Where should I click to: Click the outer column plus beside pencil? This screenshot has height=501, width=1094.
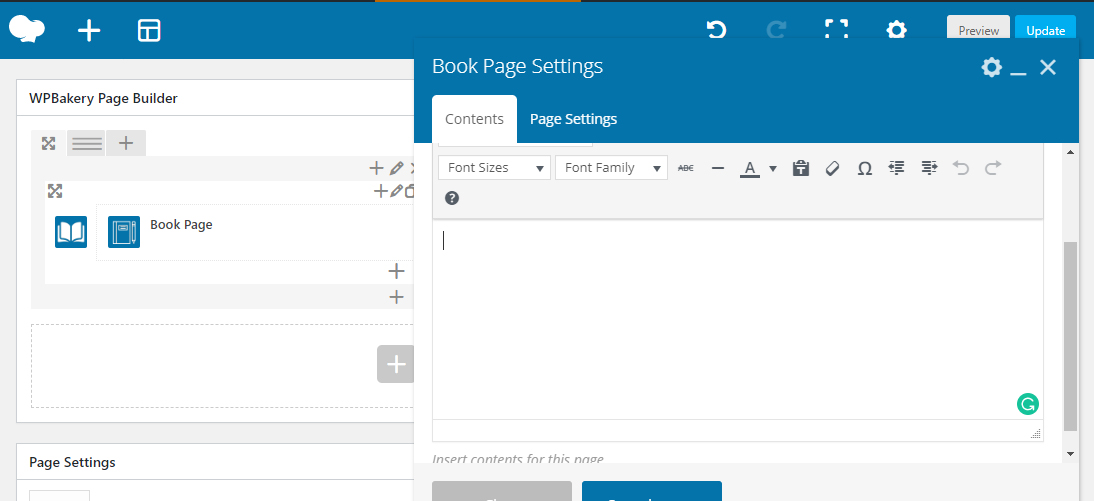click(376, 168)
